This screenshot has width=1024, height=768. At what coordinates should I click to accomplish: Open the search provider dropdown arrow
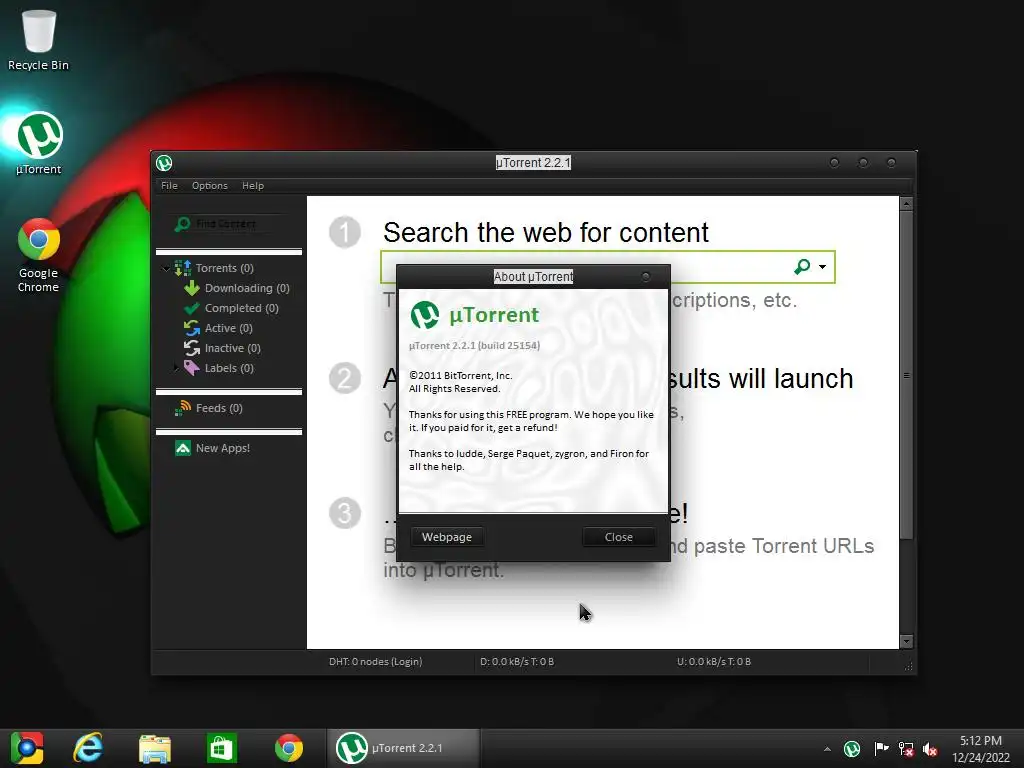(x=822, y=266)
